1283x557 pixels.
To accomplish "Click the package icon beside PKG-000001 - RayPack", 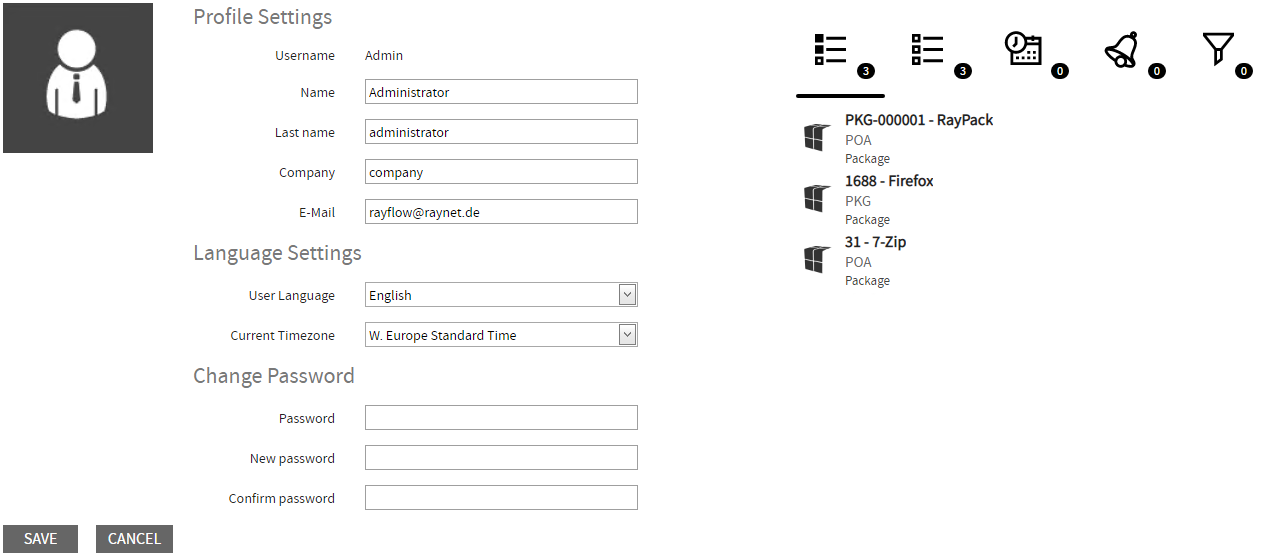I will click(817, 138).
